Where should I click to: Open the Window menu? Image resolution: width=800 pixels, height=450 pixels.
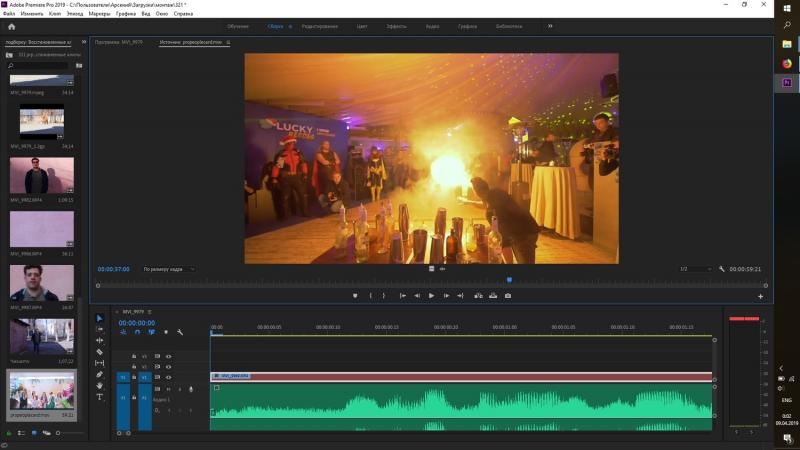(161, 14)
